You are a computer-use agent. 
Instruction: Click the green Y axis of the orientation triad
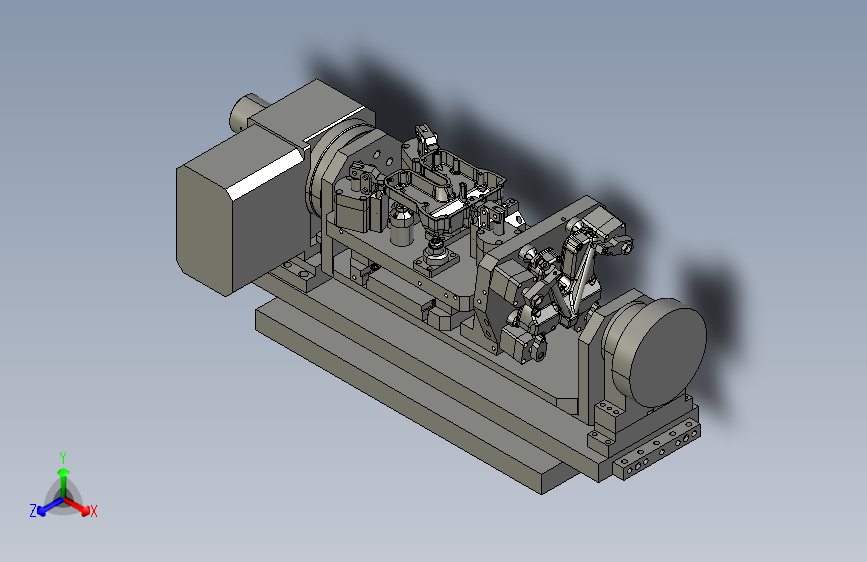(64, 482)
